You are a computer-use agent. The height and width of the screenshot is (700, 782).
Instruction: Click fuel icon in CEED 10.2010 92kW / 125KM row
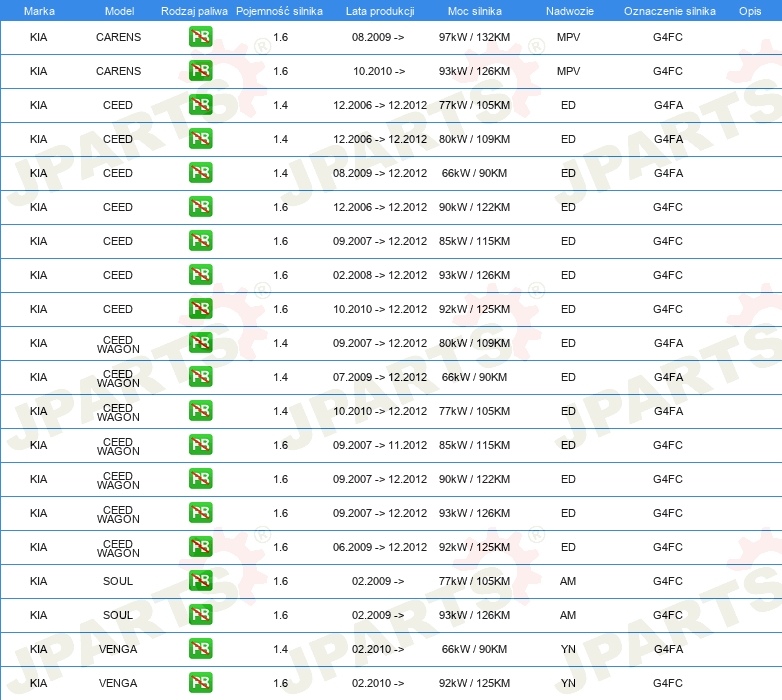200,309
